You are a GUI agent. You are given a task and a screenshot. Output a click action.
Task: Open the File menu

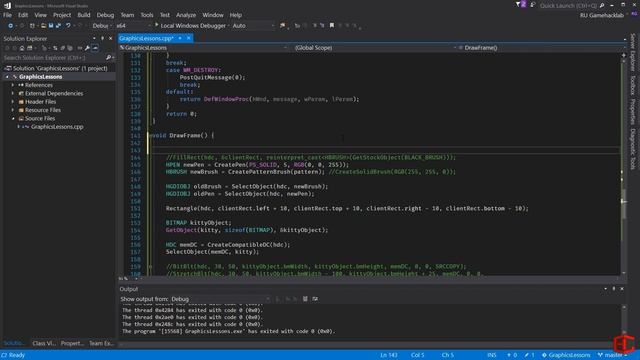tap(7, 15)
